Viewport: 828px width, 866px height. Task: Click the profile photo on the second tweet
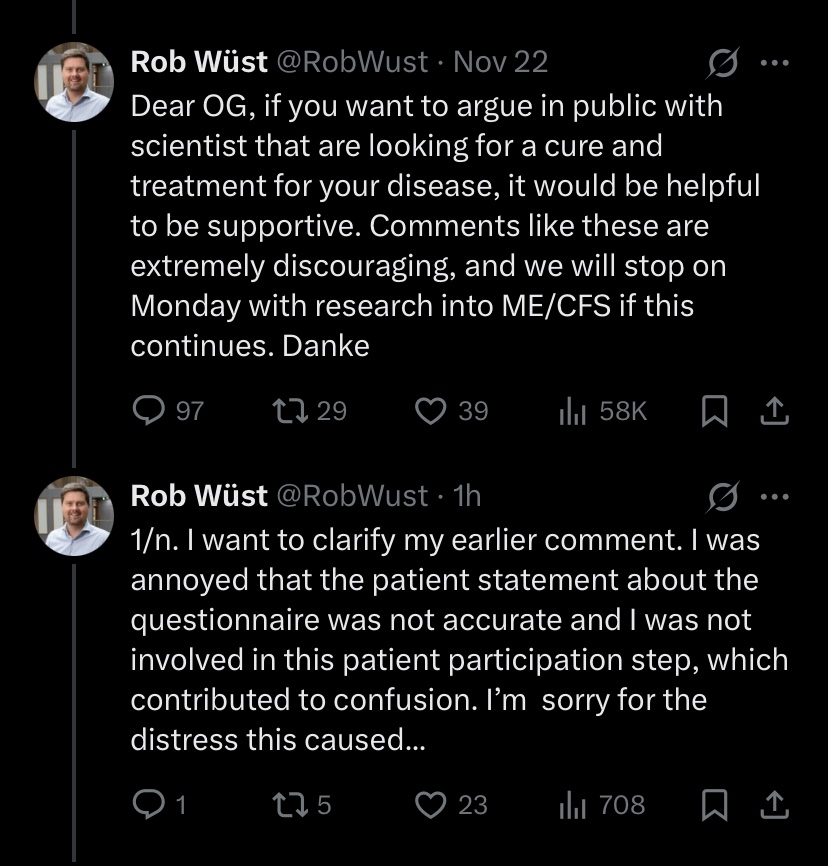(x=74, y=516)
